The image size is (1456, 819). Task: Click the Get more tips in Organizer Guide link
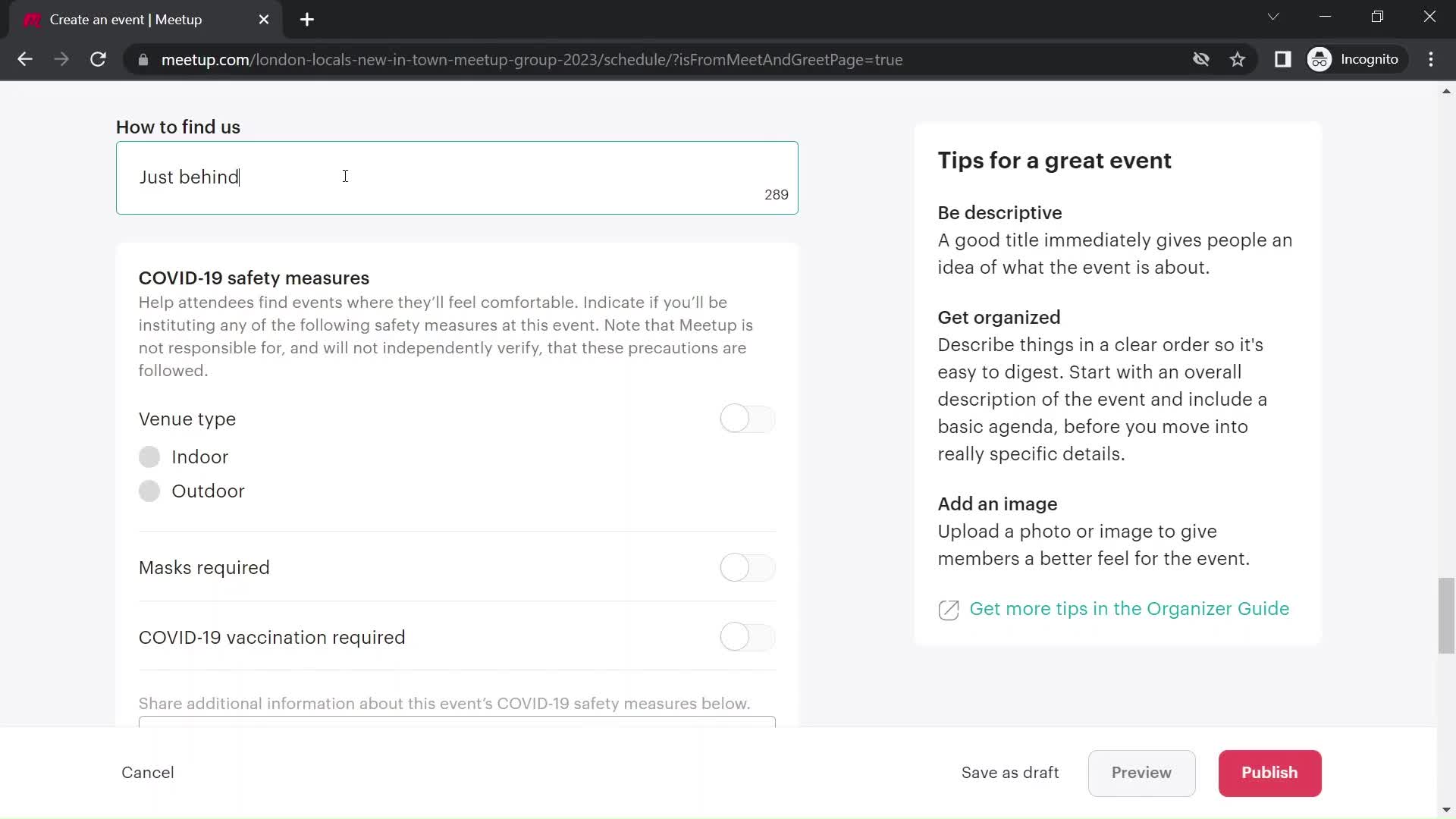tap(1129, 609)
